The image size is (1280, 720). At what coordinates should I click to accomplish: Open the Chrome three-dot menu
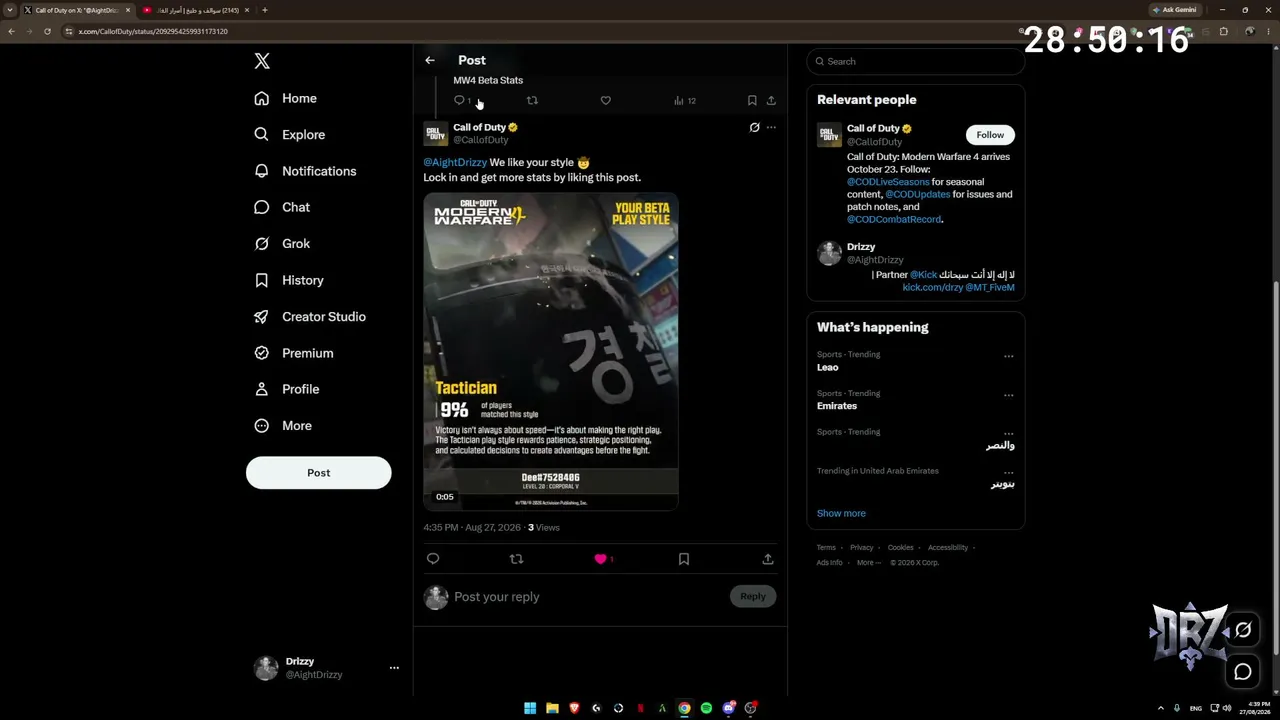click(1268, 31)
